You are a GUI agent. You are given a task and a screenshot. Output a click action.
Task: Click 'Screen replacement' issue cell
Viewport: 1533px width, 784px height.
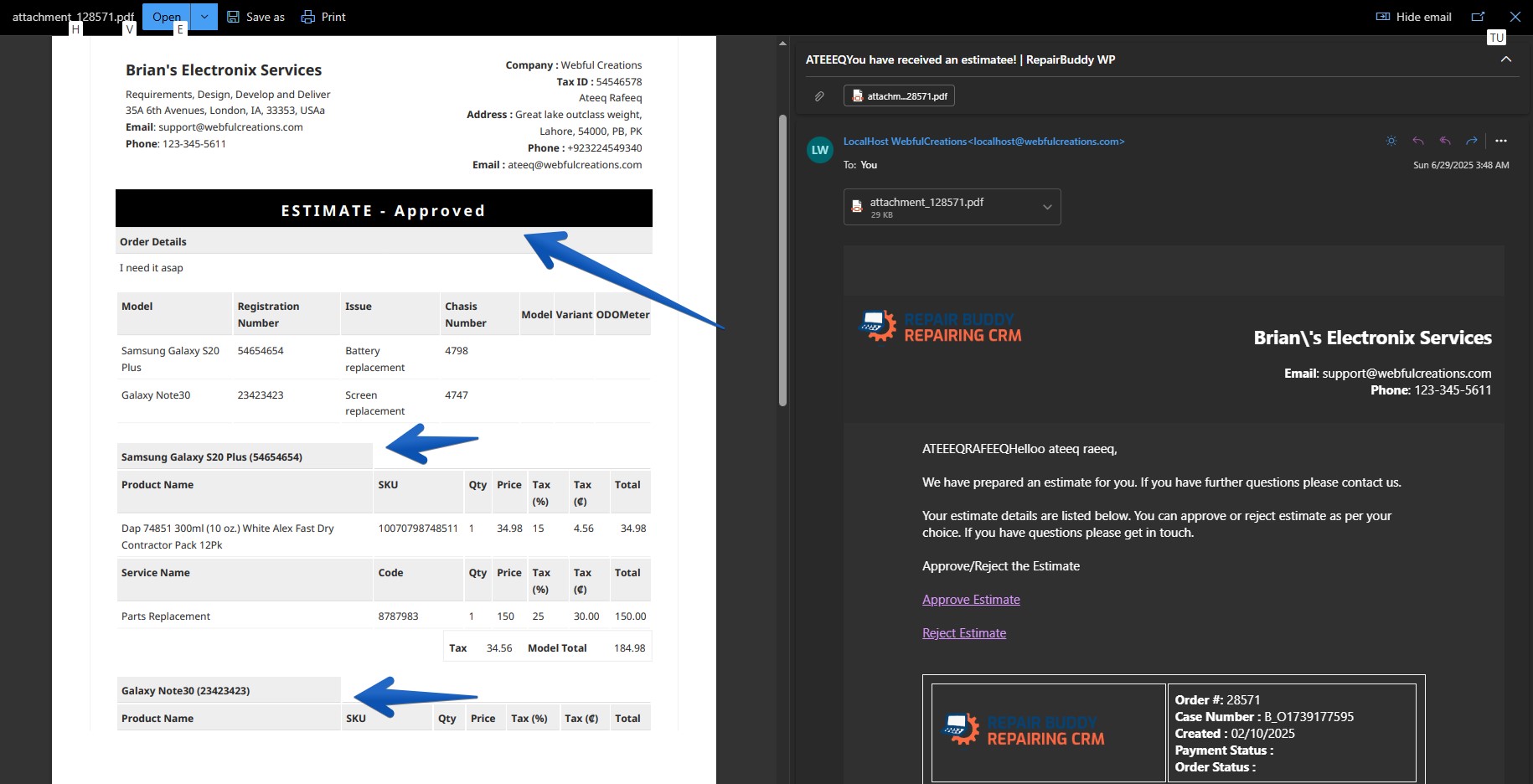(x=374, y=403)
